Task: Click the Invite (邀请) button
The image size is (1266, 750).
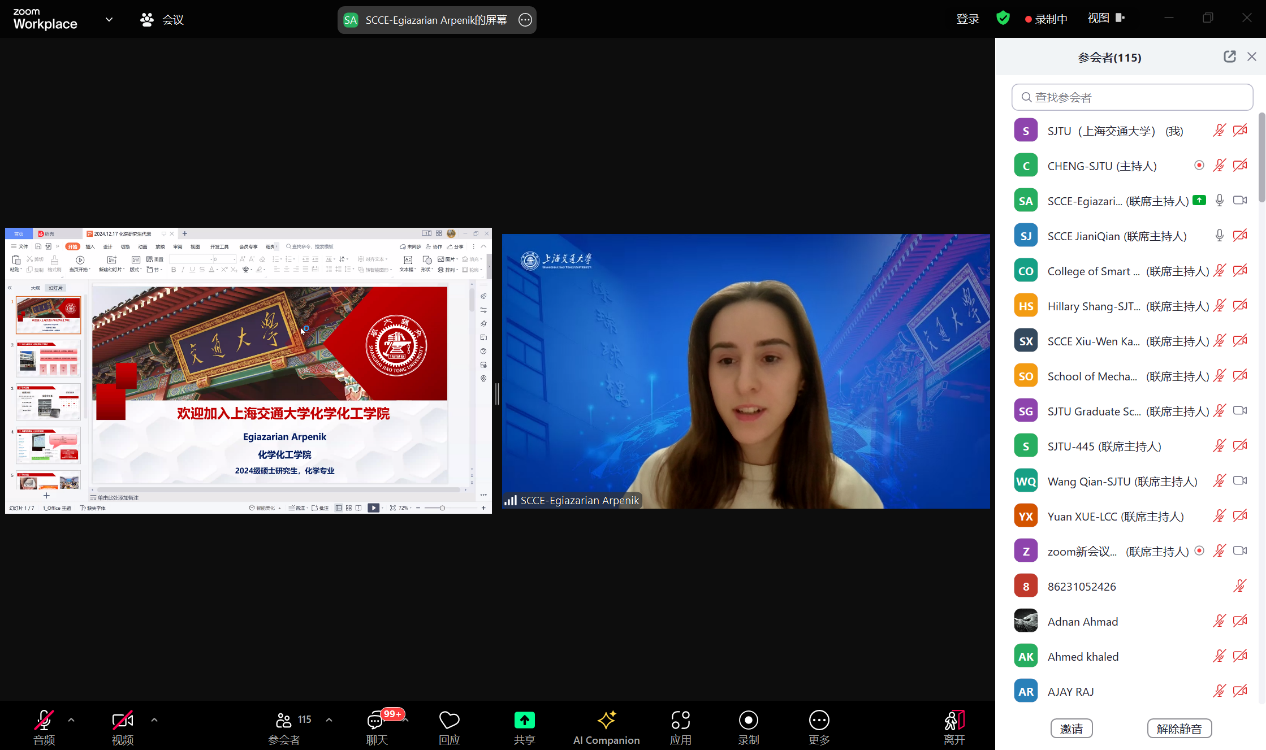Action: (1071, 728)
